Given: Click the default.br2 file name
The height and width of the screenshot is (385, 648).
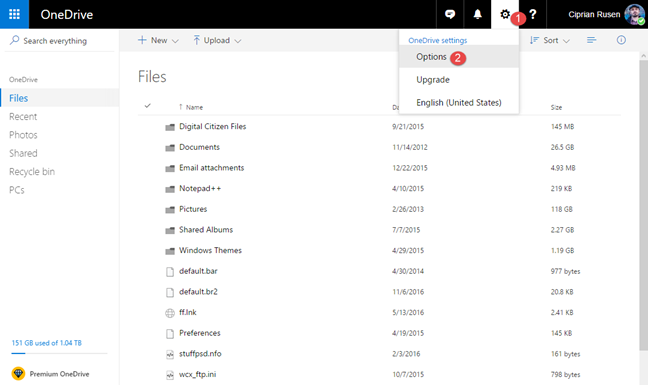Looking at the screenshot, I should pos(198,292).
